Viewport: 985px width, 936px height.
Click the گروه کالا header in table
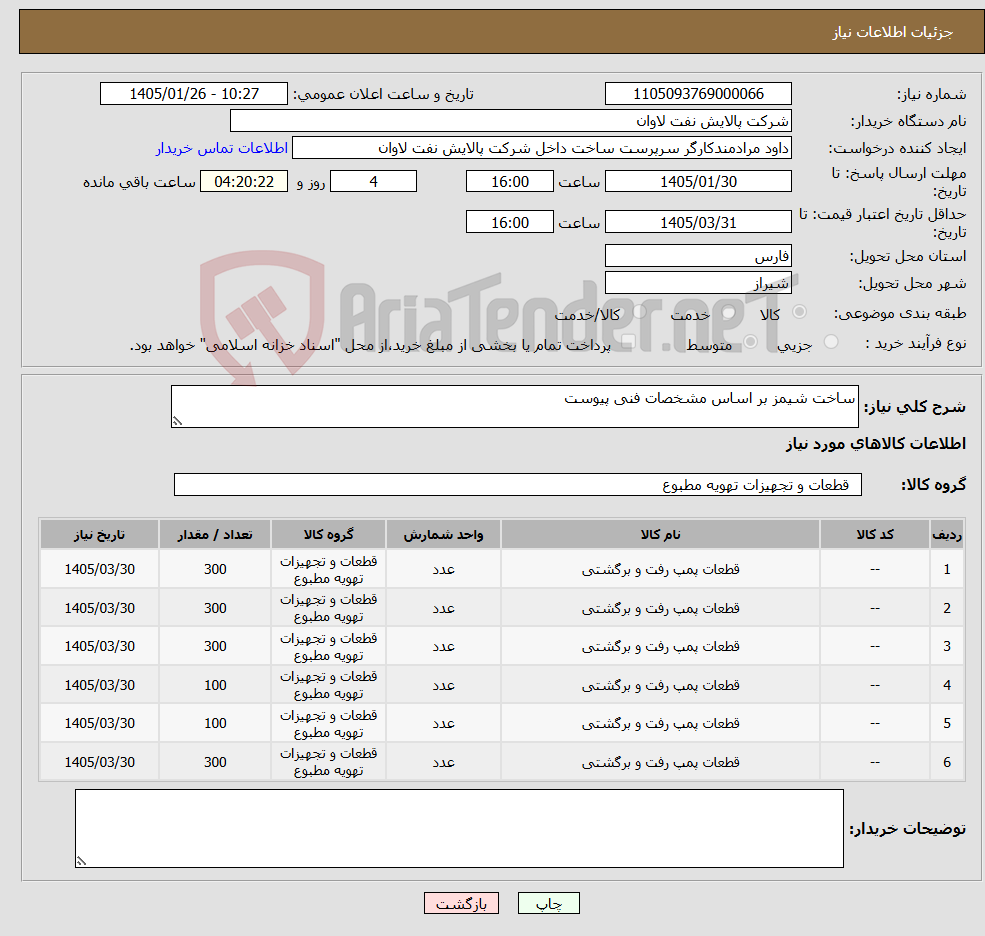click(328, 535)
